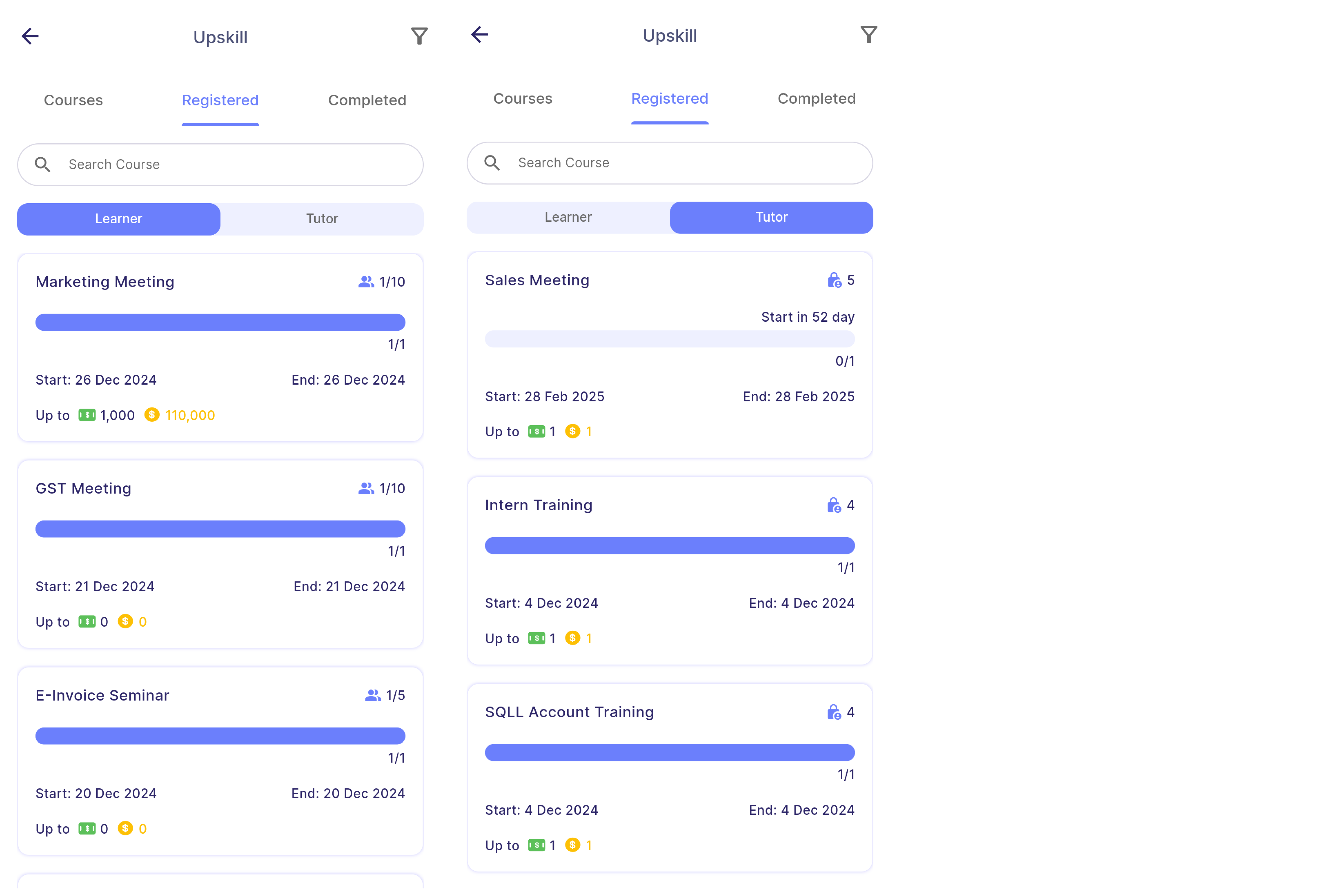Click the Search Course field on the left screen
The image size is (1340, 896).
coord(229,164)
